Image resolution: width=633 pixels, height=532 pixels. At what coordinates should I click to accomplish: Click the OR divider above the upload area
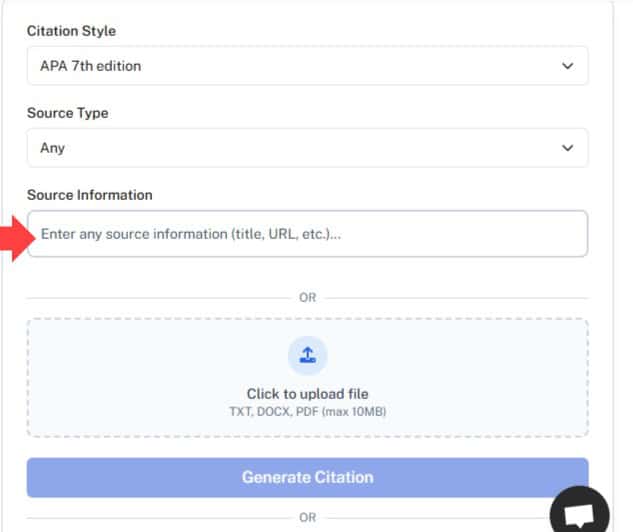pyautogui.click(x=308, y=298)
